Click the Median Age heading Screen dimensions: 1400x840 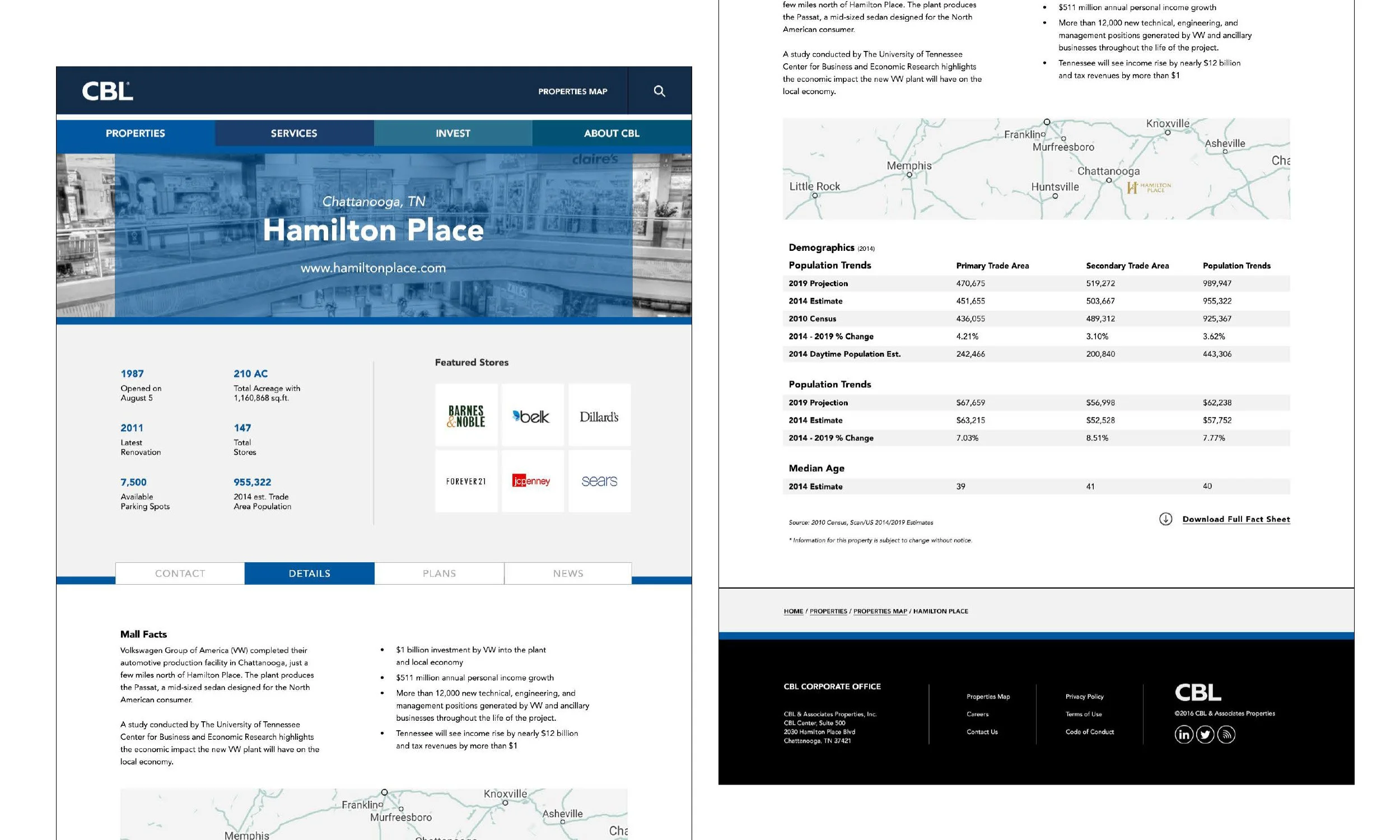click(x=816, y=468)
